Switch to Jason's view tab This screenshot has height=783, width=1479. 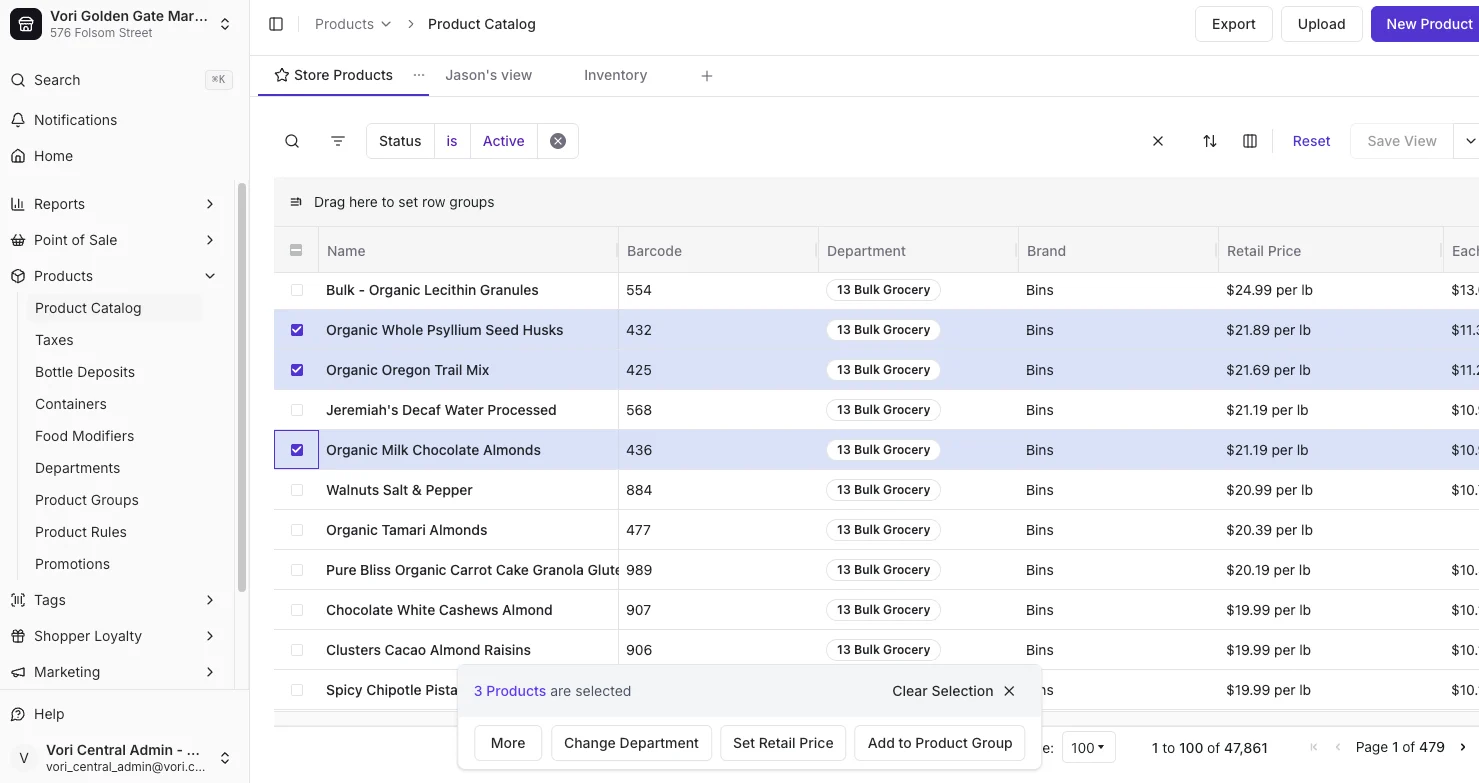(489, 75)
